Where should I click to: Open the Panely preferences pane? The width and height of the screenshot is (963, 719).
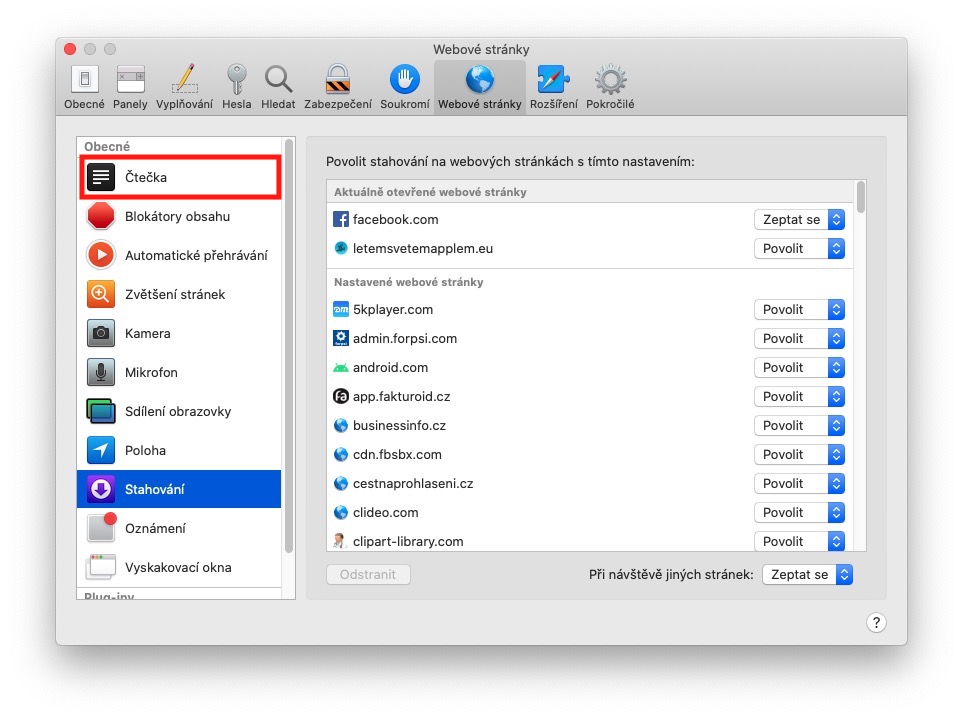tap(130, 87)
